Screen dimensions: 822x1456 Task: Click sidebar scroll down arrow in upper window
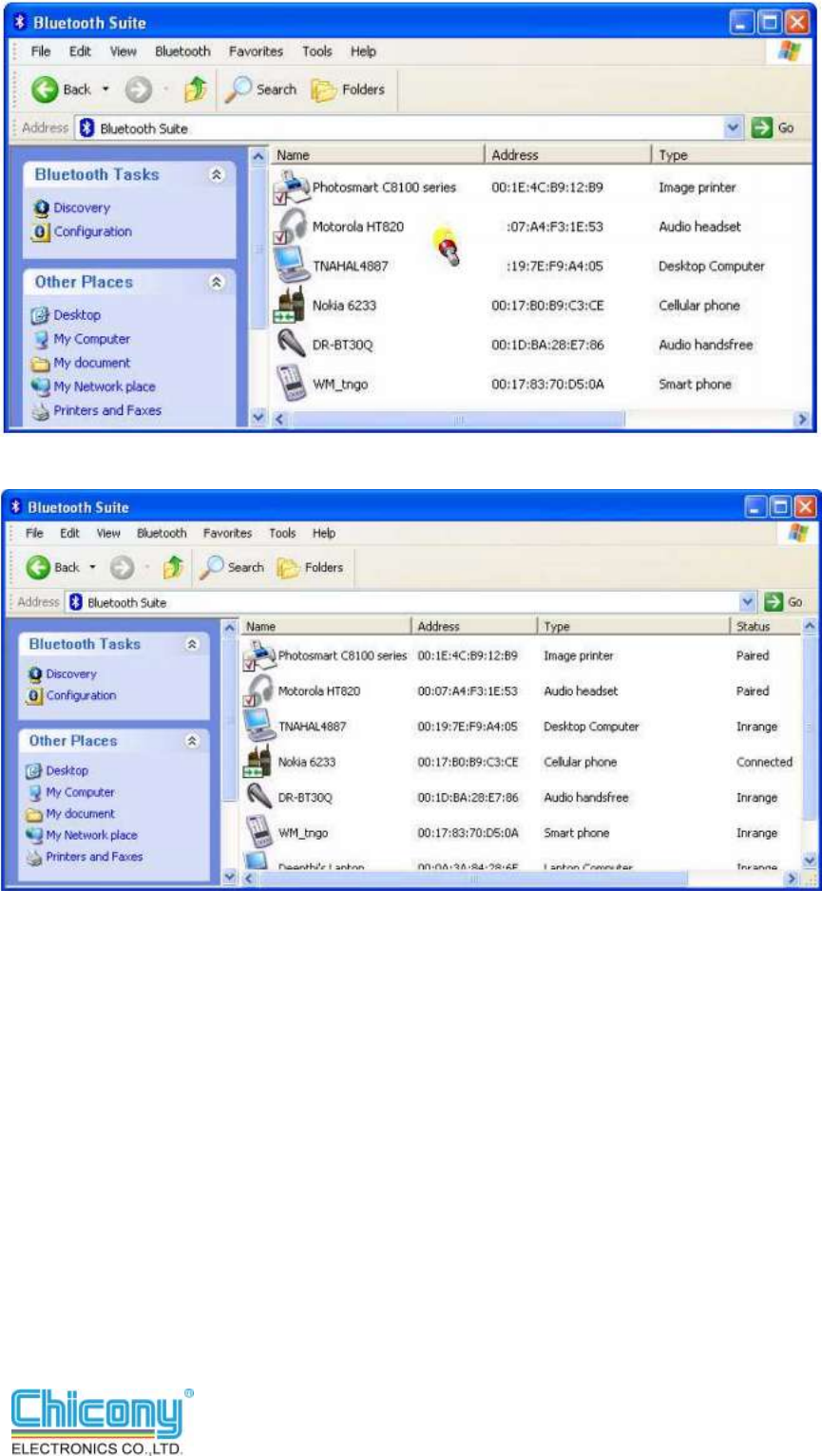pyautogui.click(x=258, y=418)
